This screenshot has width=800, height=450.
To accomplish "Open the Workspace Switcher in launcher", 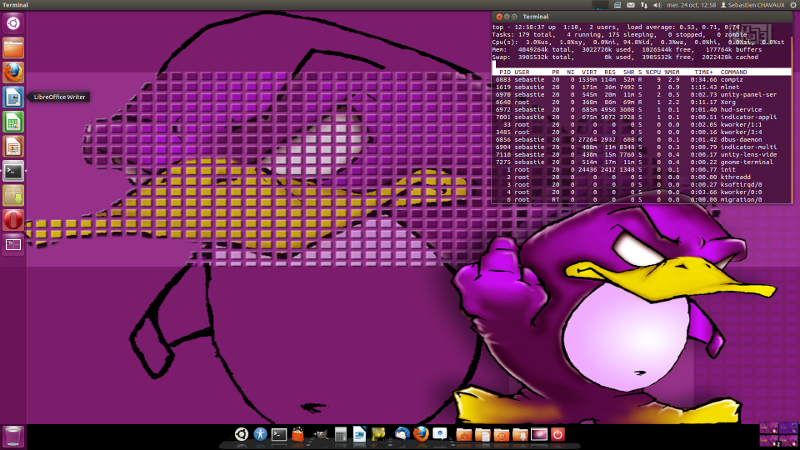I will [13, 245].
